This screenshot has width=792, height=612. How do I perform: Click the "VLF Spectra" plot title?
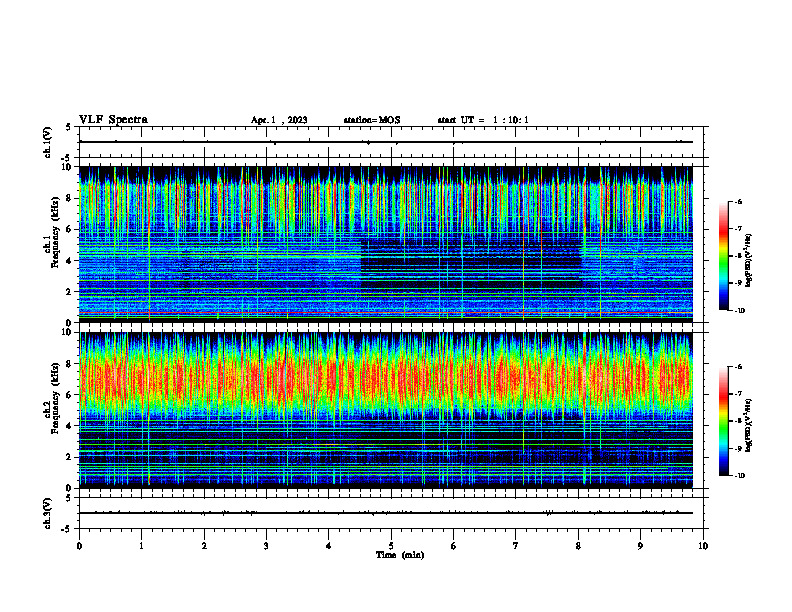(x=113, y=120)
